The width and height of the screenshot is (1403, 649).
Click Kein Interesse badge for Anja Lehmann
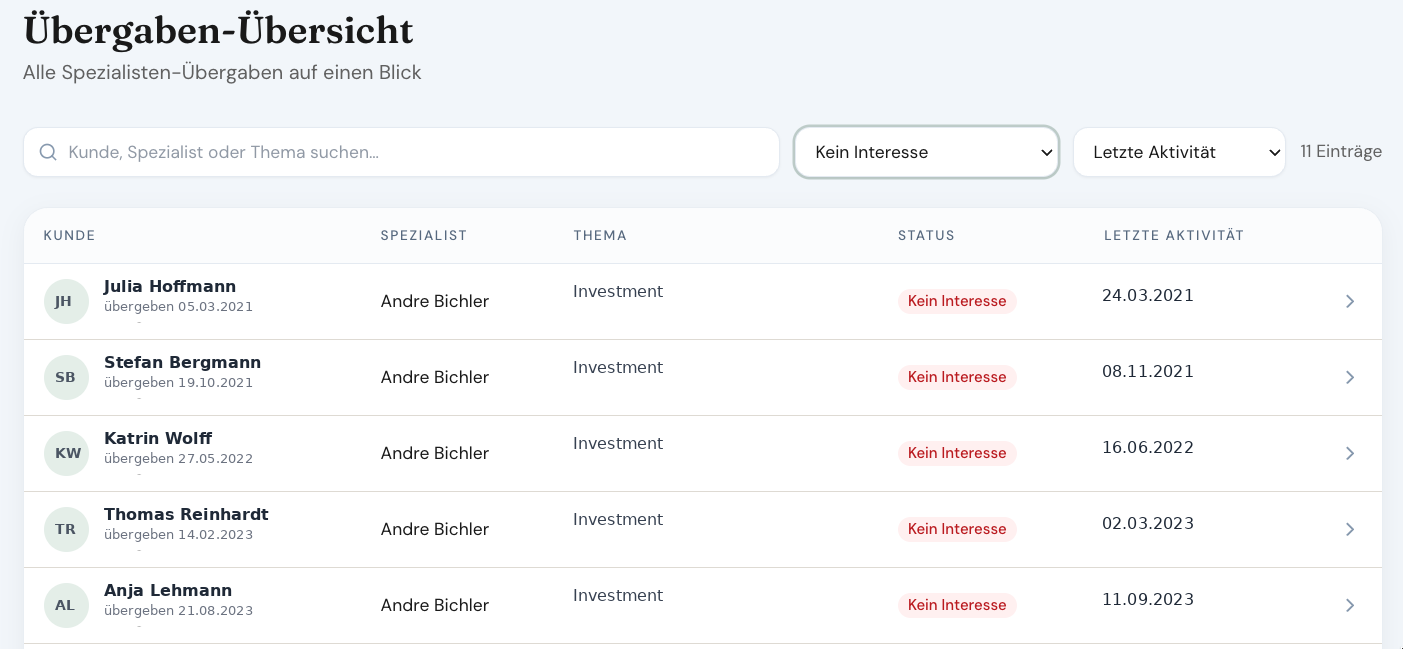[x=957, y=605]
